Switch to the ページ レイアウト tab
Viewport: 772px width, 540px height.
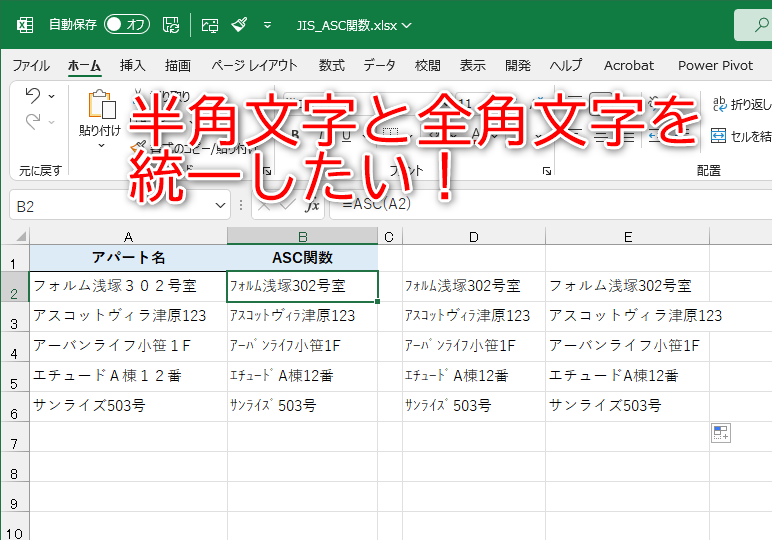coord(254,65)
